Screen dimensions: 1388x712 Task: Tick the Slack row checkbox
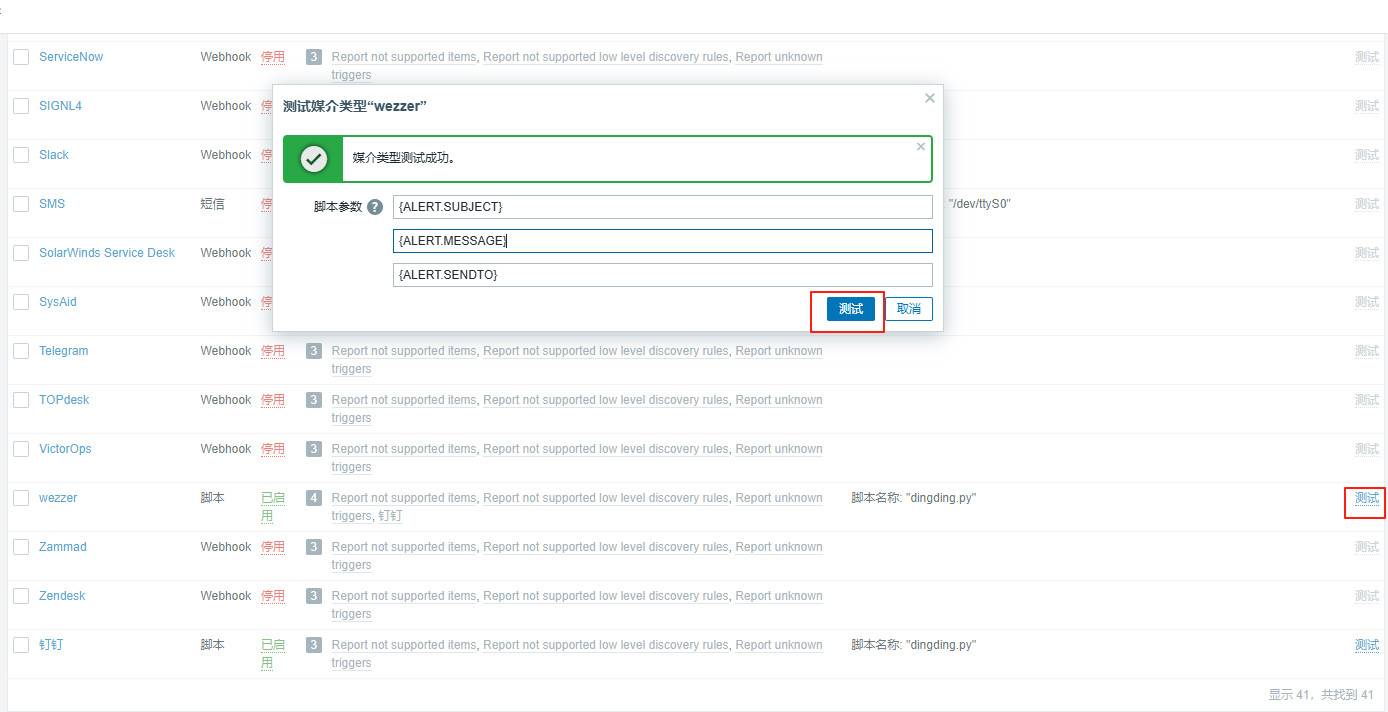(x=21, y=155)
